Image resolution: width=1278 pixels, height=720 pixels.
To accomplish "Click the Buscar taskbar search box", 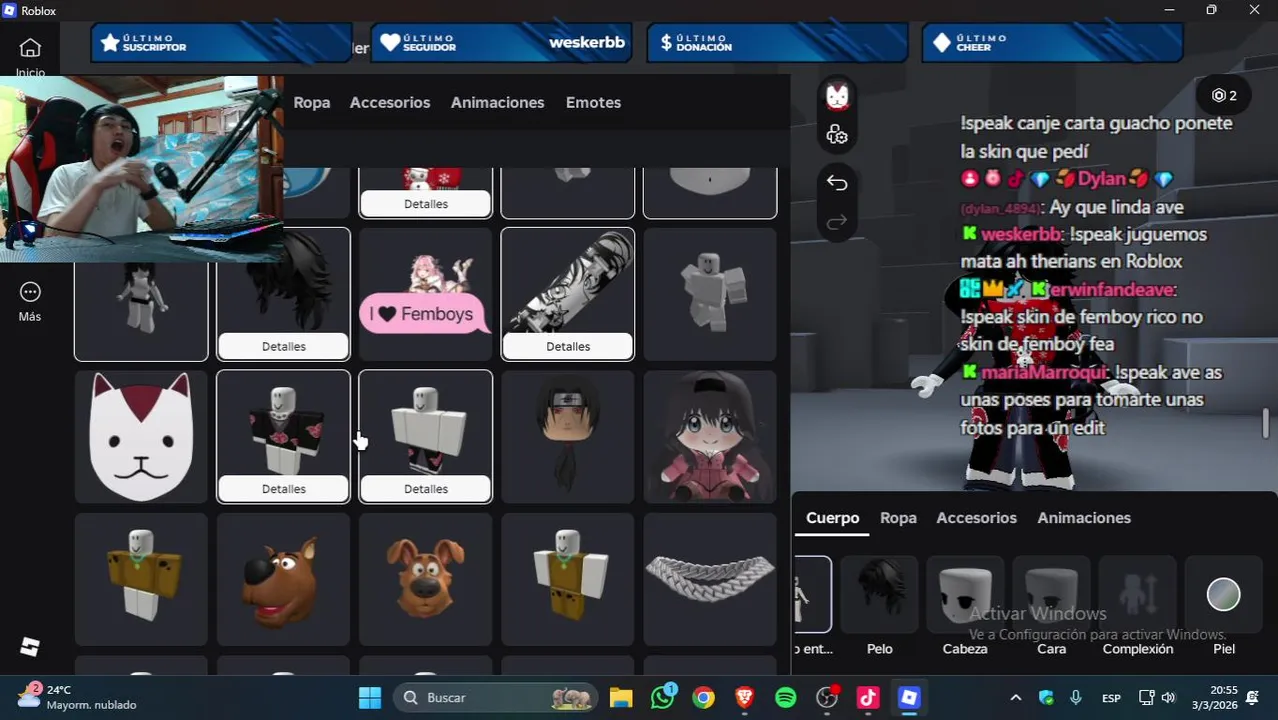I will coord(496,697).
